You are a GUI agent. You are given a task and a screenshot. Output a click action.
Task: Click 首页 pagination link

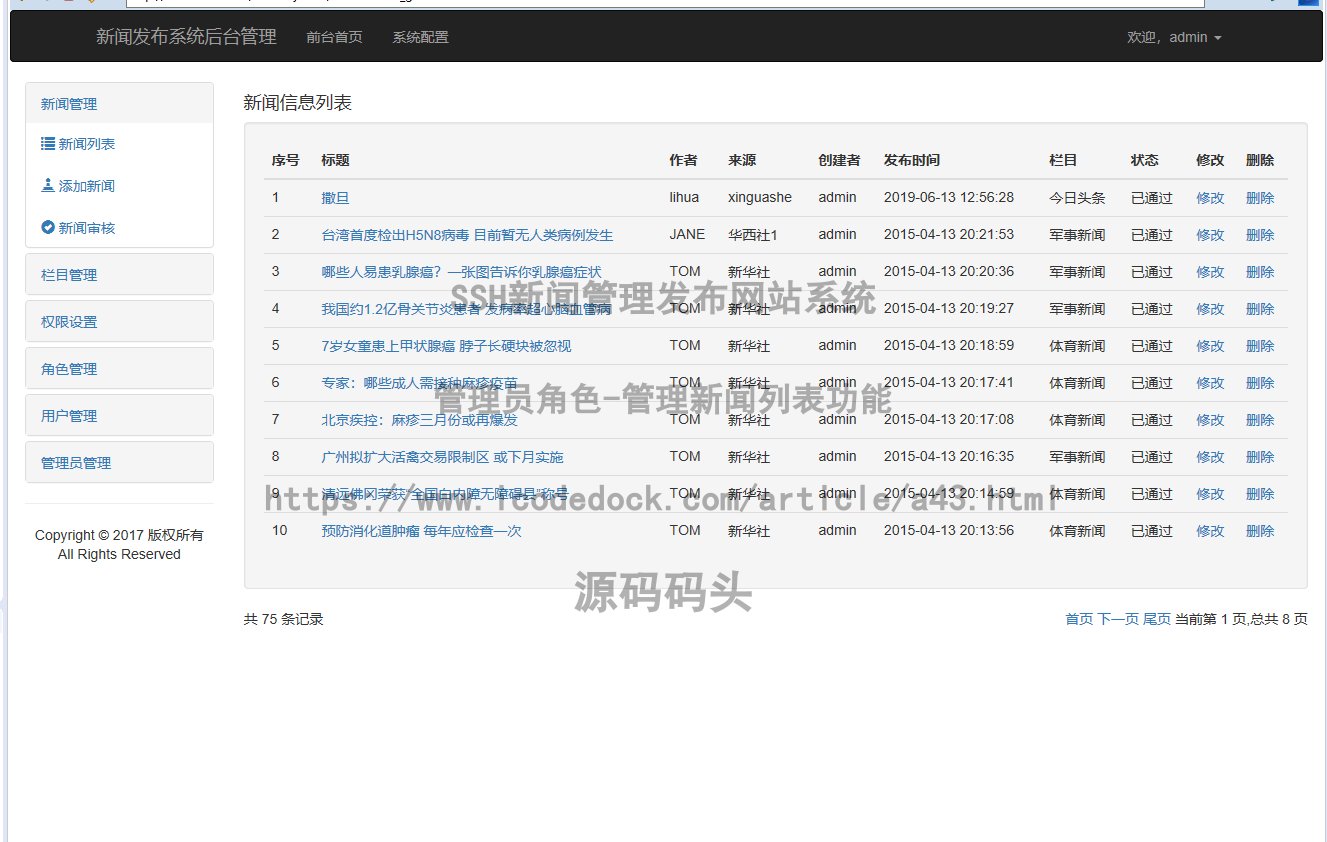point(1079,619)
